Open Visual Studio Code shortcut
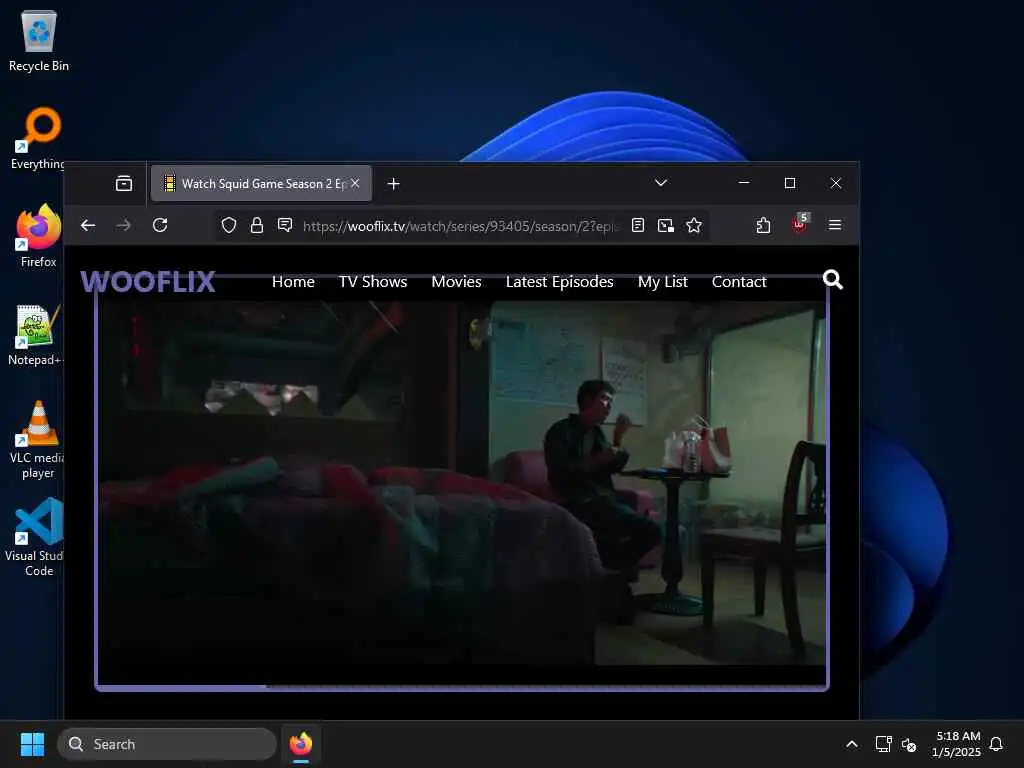Screen dimensions: 1024x768 tap(36, 537)
